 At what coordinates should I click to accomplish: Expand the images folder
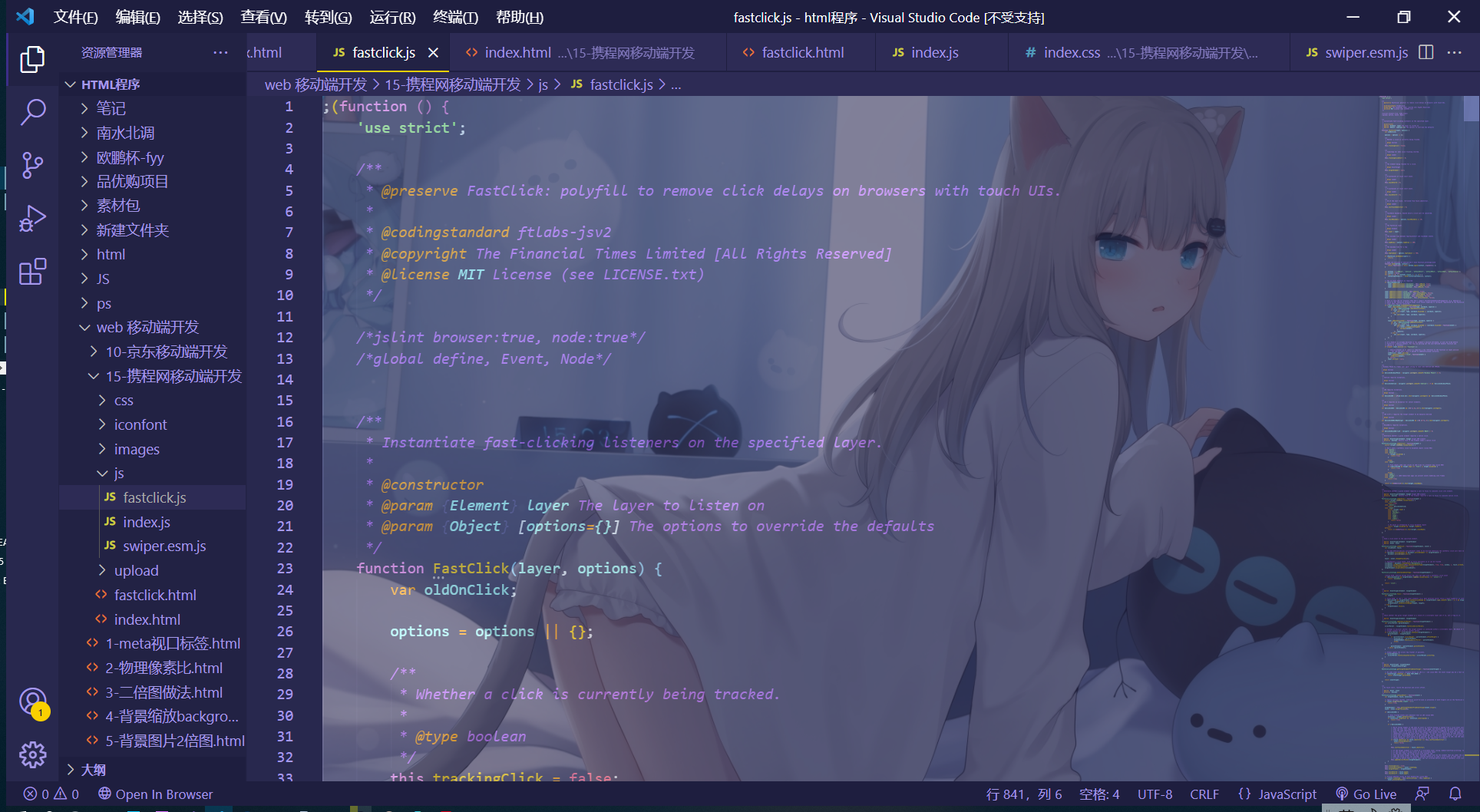click(137, 448)
